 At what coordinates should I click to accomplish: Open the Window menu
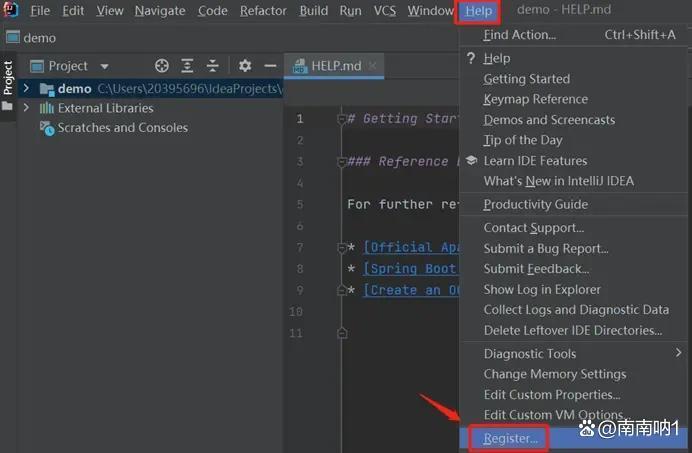430,10
